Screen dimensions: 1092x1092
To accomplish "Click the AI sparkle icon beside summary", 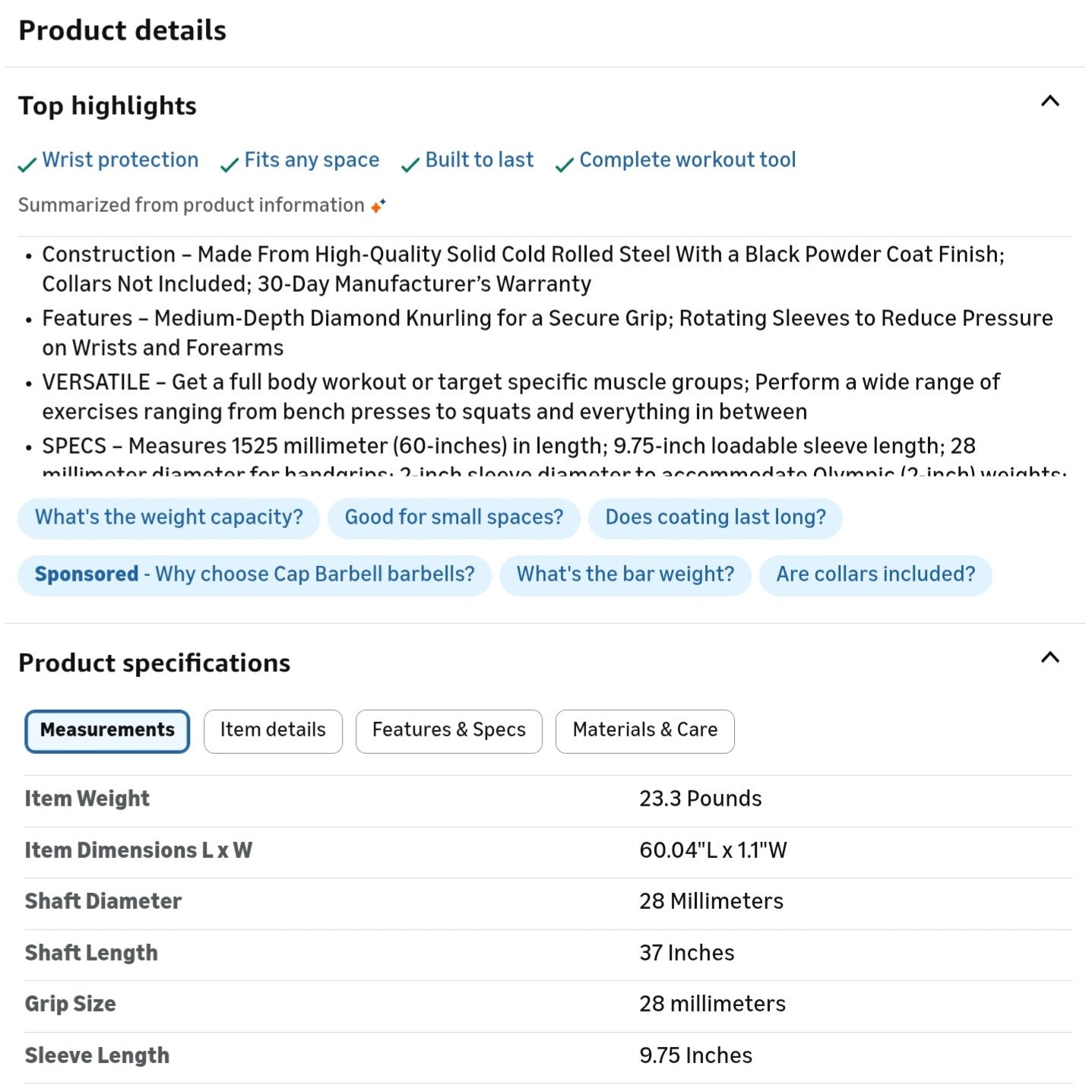I will click(x=378, y=205).
